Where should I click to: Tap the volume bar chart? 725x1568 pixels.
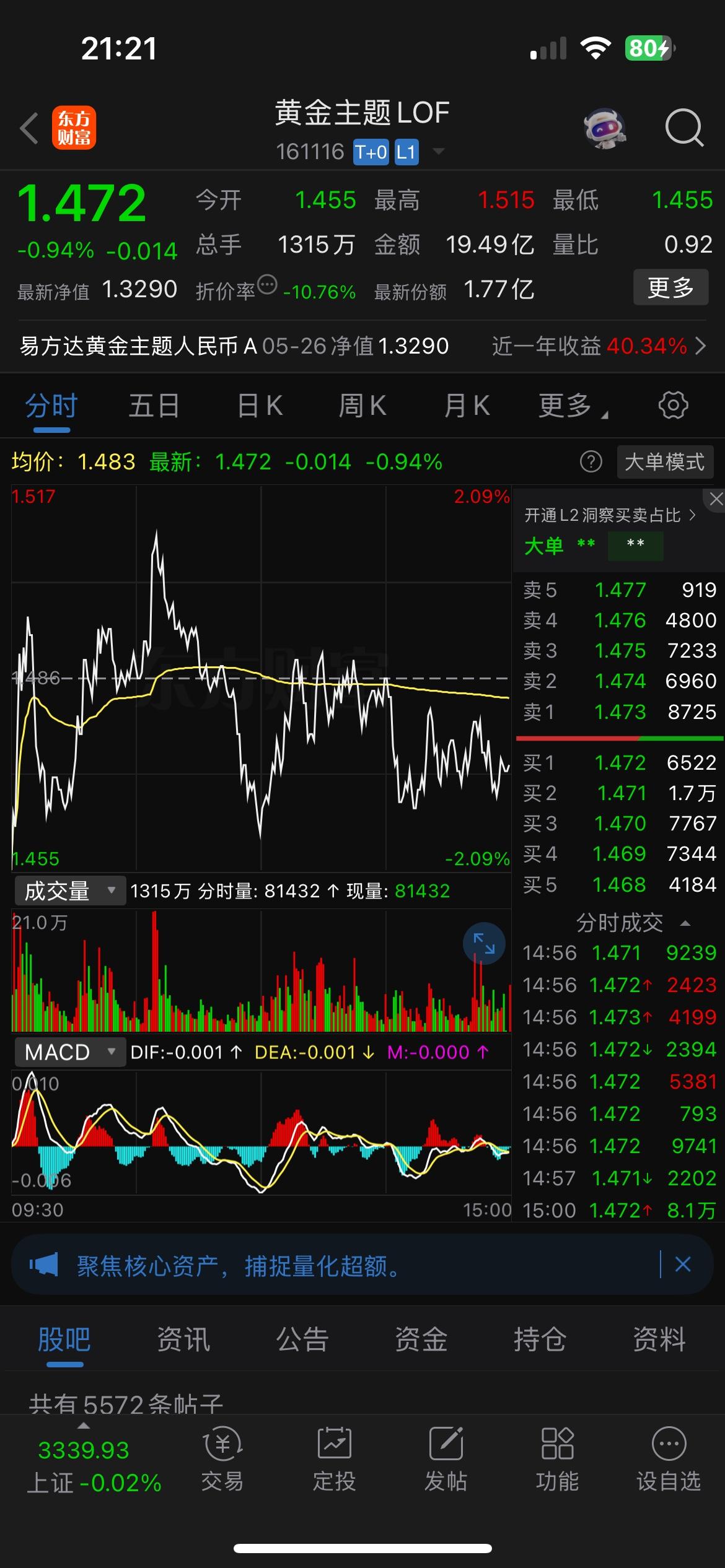pos(261,970)
